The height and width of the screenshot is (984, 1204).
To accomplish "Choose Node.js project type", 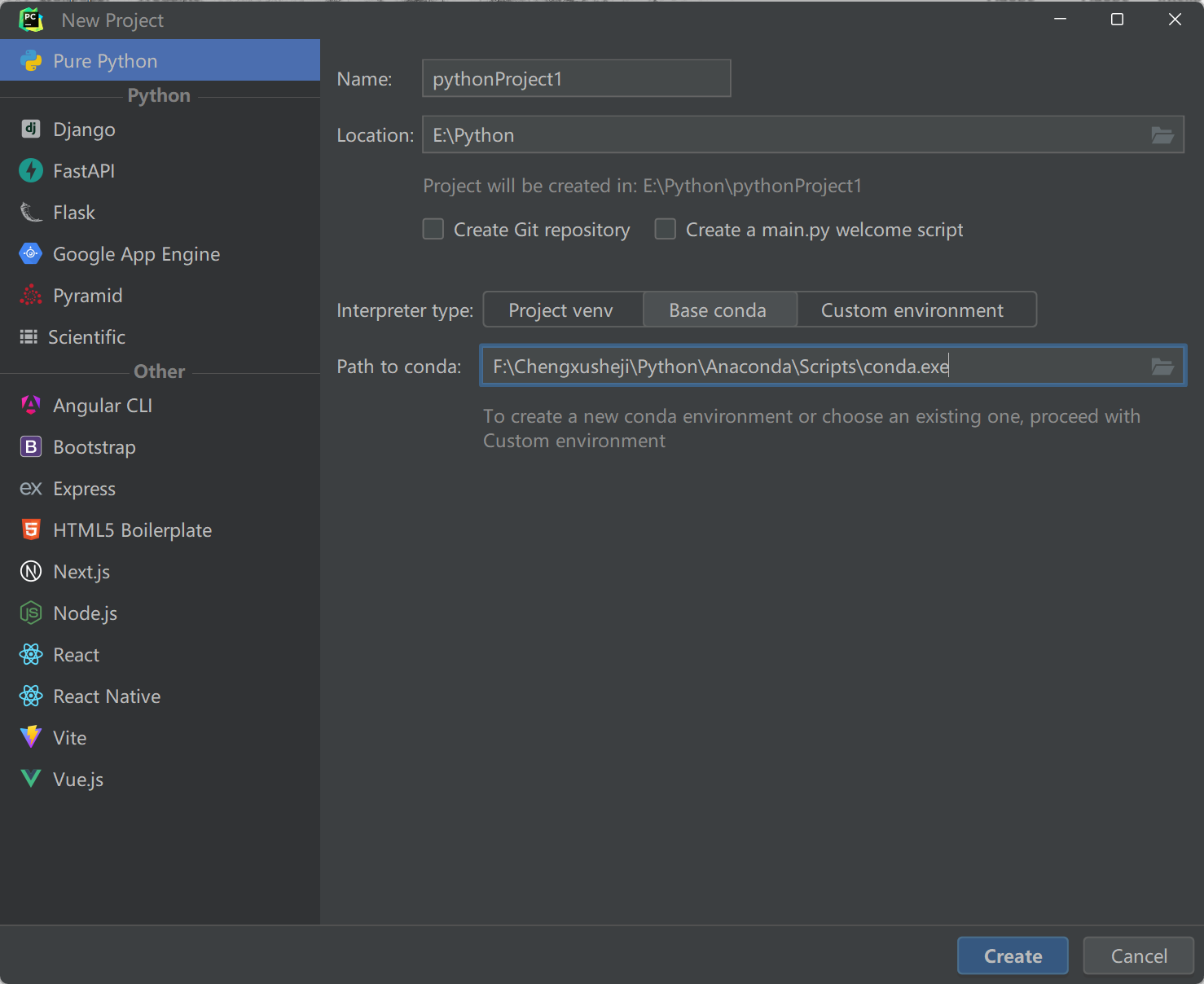I will click(x=160, y=613).
